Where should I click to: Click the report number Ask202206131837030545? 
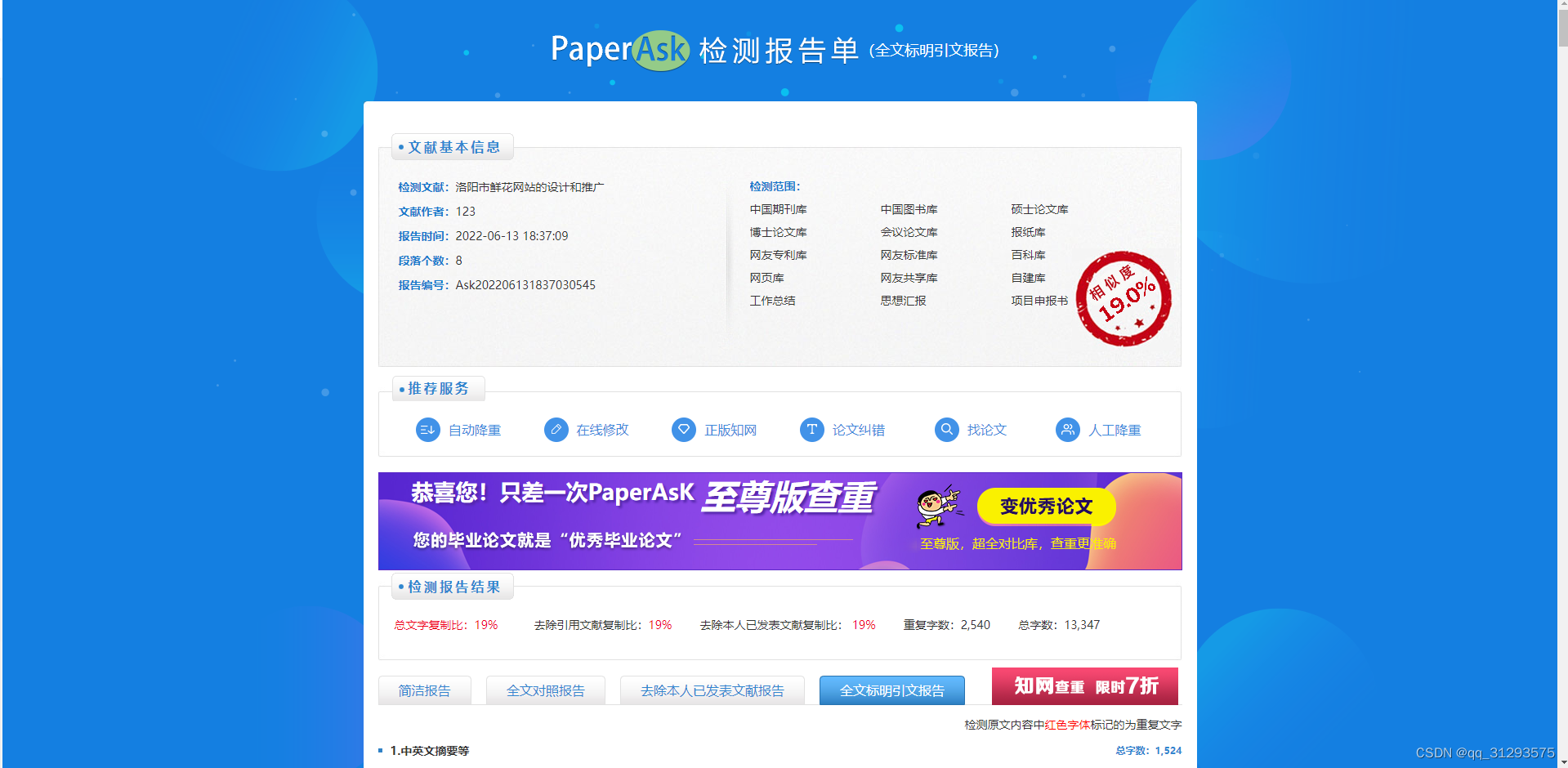(525, 285)
